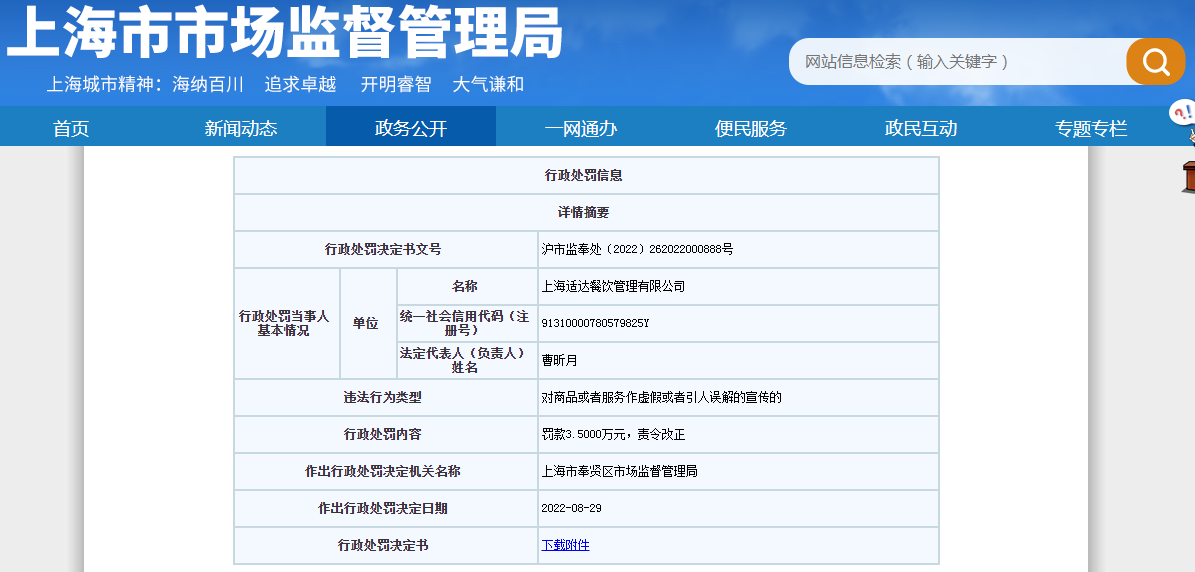This screenshot has width=1195, height=572.
Task: Click the 作出行政处罚决定日期 label cell
Action: point(385,508)
